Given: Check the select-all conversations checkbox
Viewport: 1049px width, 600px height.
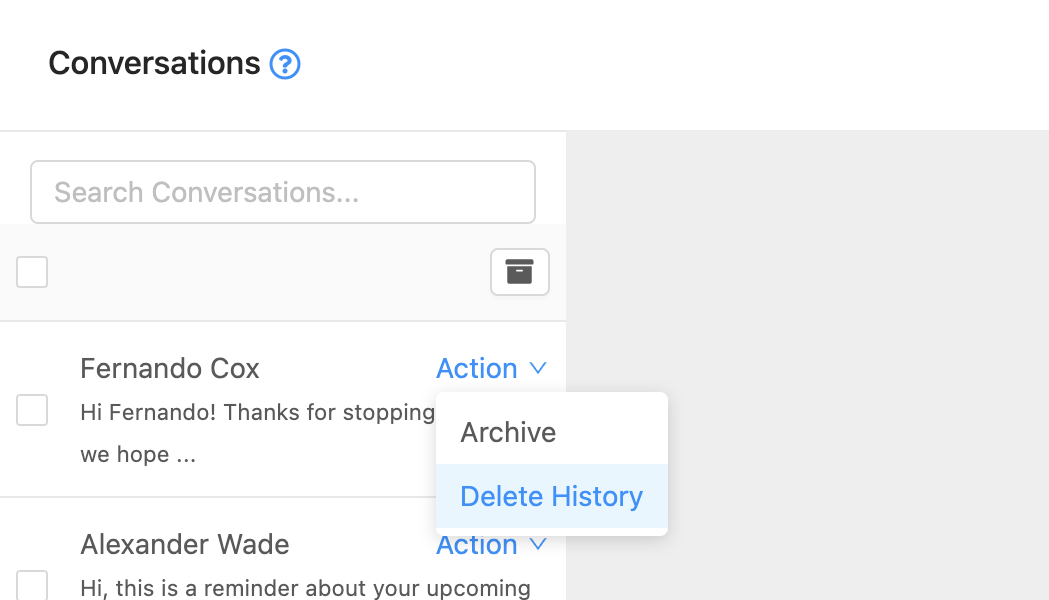Looking at the screenshot, I should click(x=31, y=271).
